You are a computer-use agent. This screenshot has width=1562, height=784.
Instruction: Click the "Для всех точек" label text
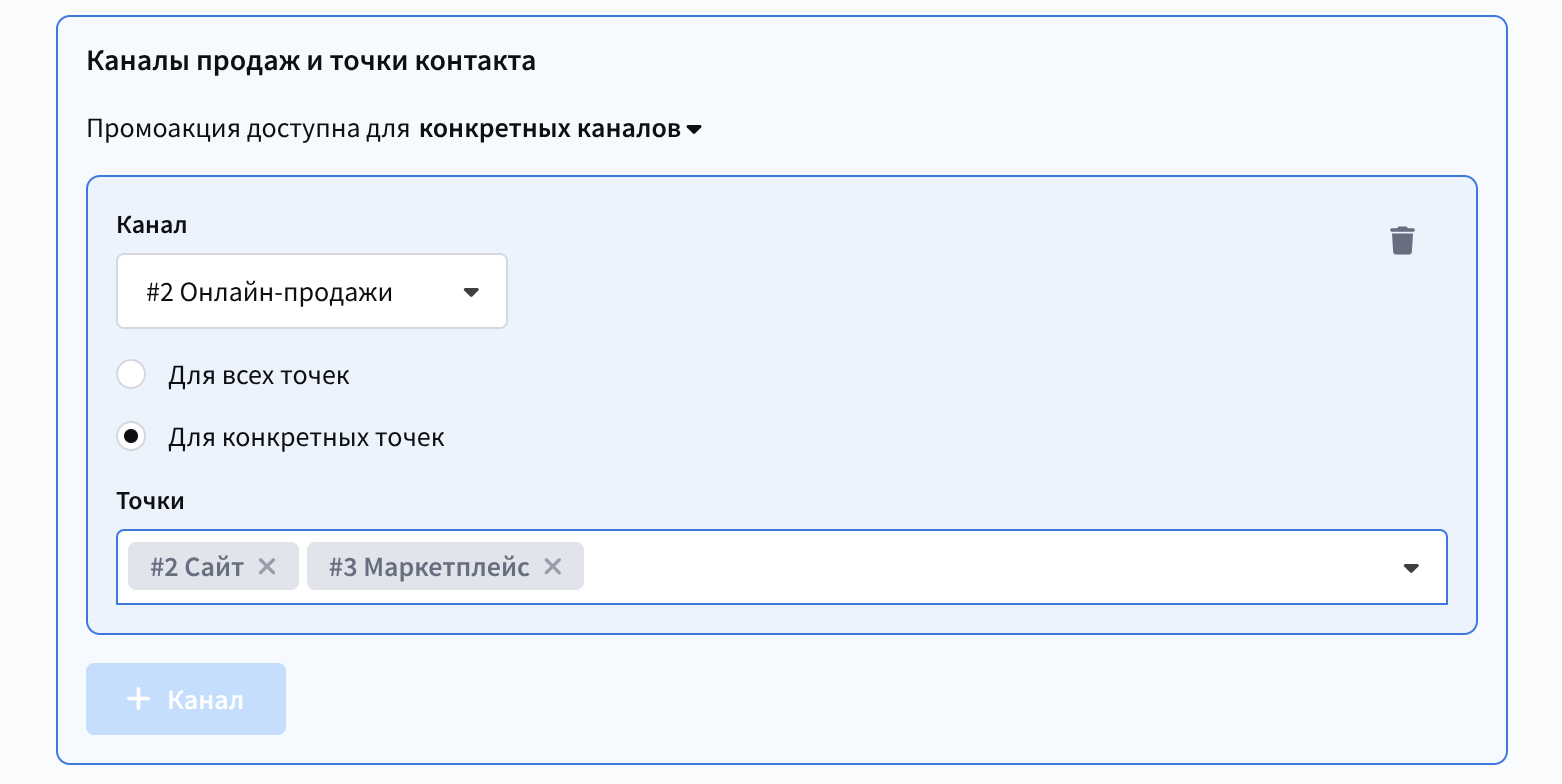click(x=259, y=376)
